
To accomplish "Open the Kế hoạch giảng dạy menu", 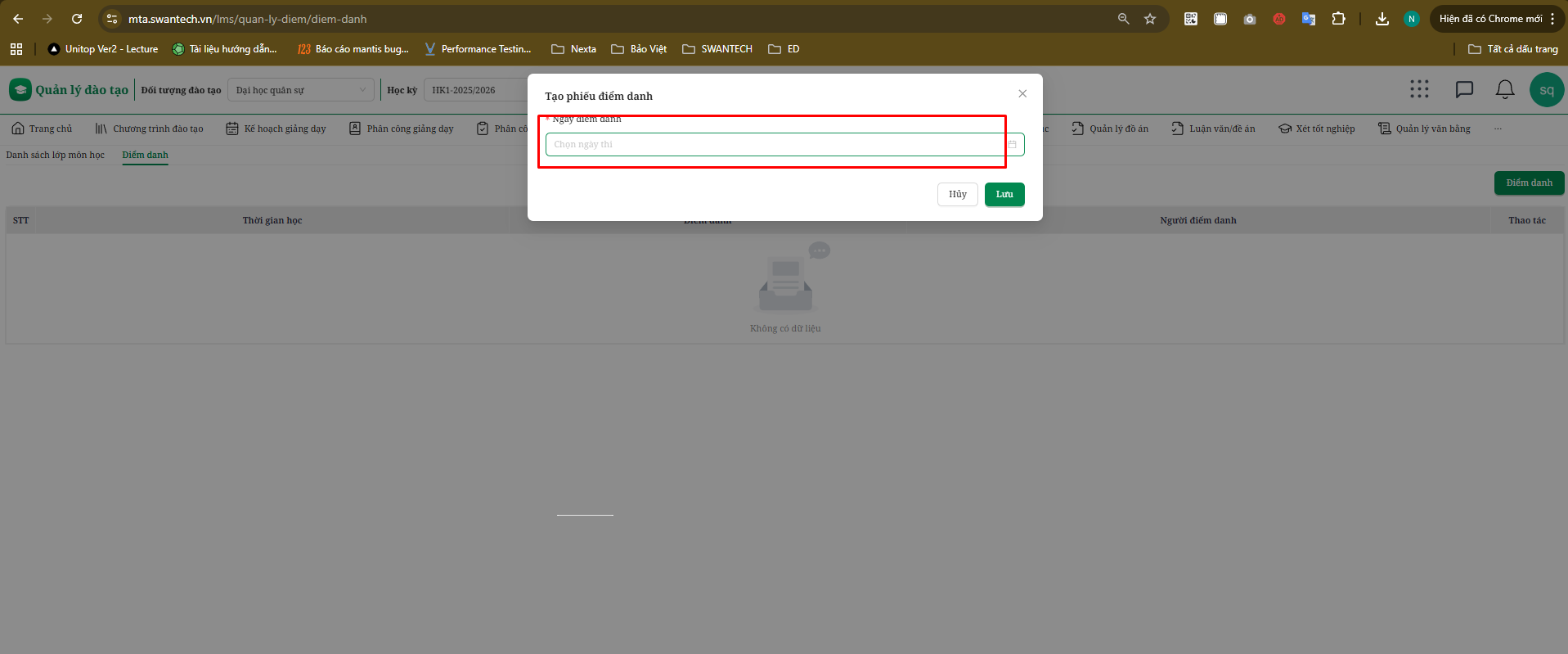I will click(x=276, y=129).
